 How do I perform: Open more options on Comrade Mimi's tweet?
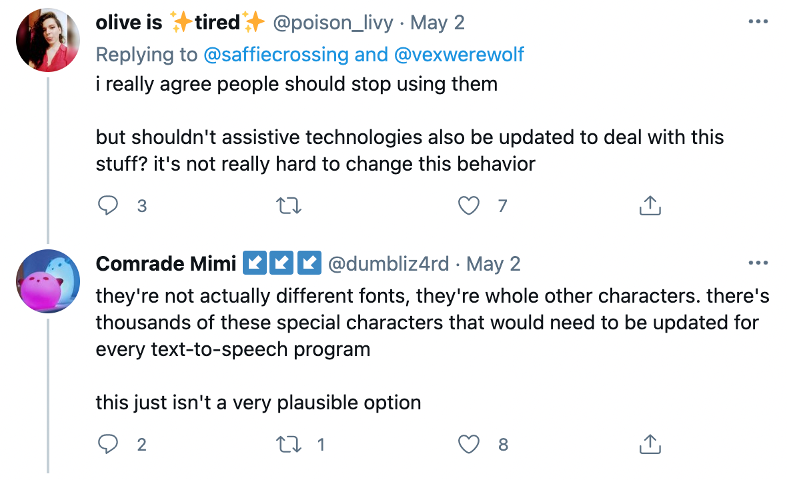click(757, 263)
